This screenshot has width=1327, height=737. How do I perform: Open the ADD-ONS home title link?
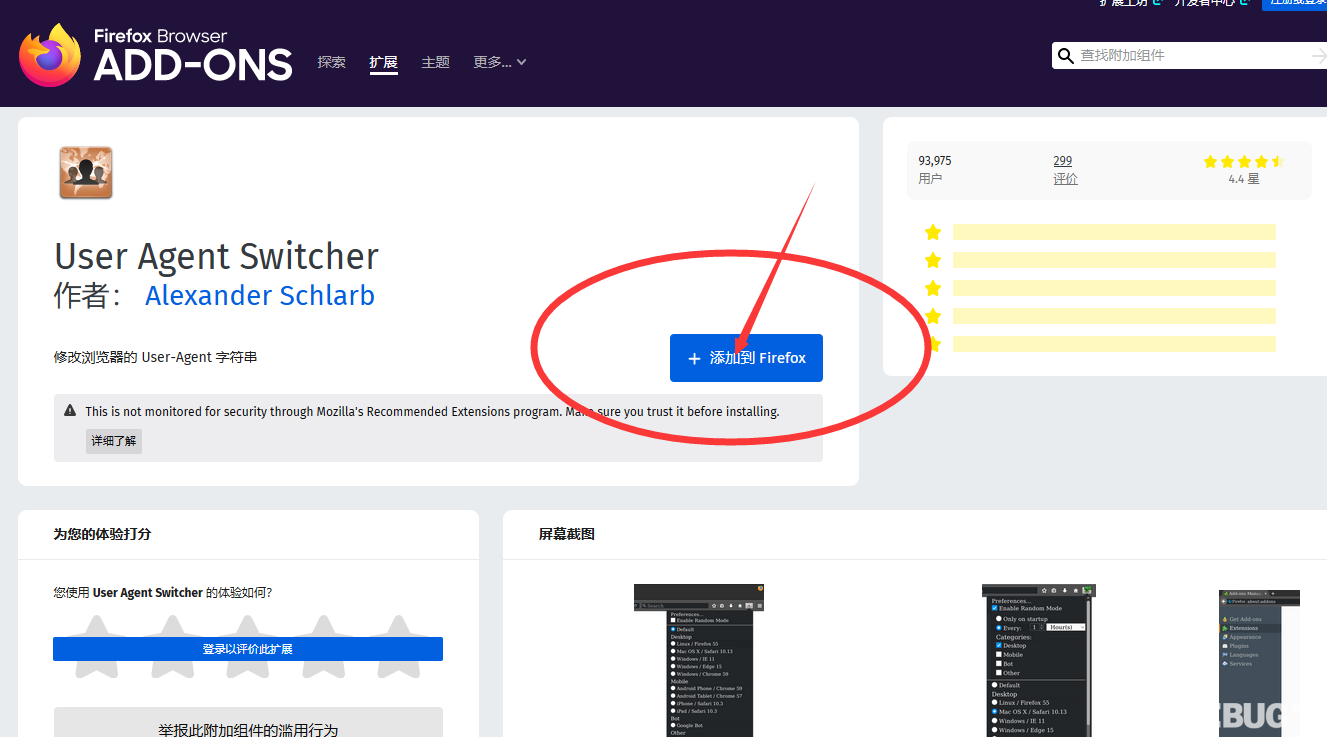click(x=193, y=56)
